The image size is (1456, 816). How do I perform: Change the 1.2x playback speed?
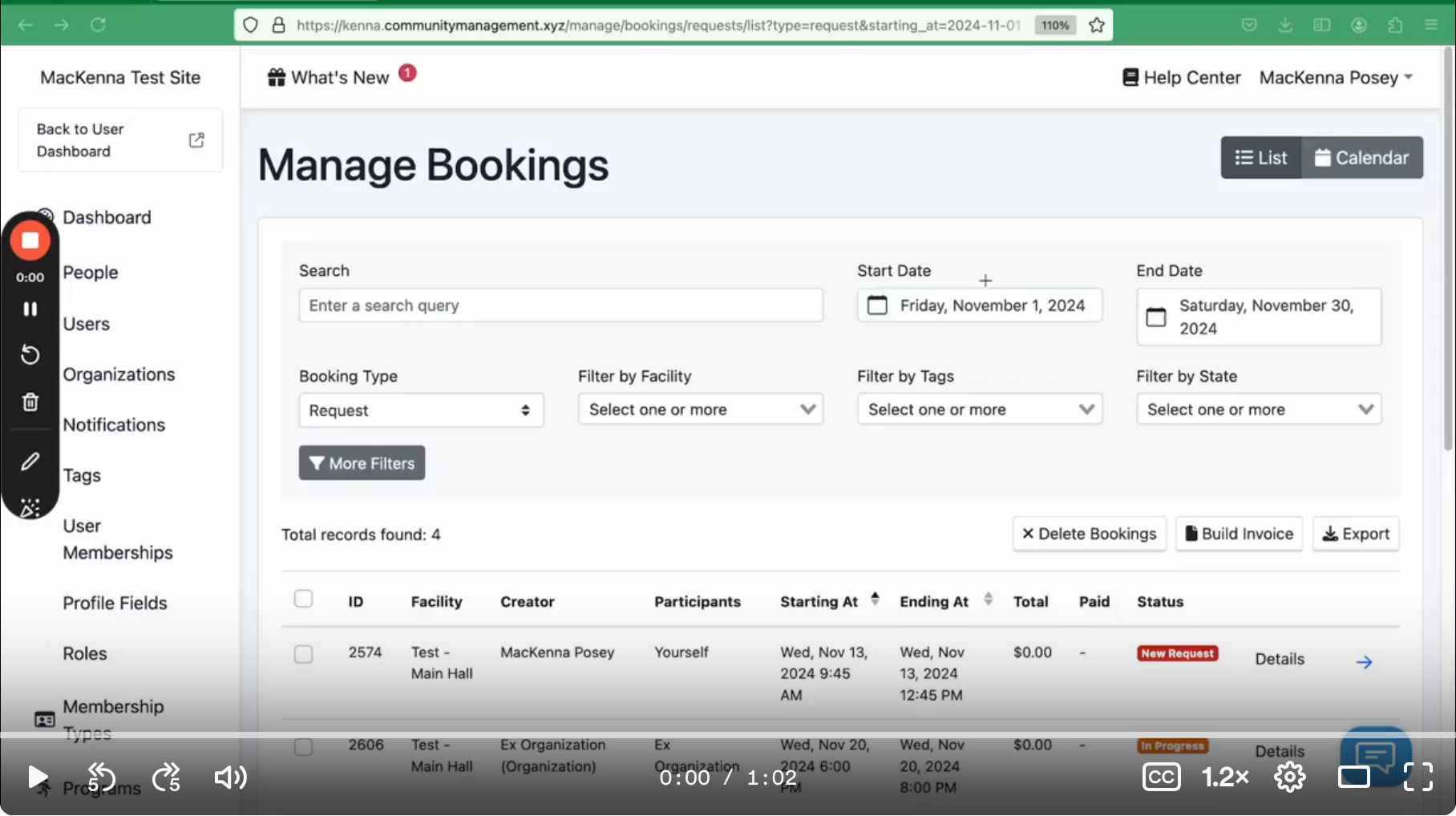pos(1225,777)
